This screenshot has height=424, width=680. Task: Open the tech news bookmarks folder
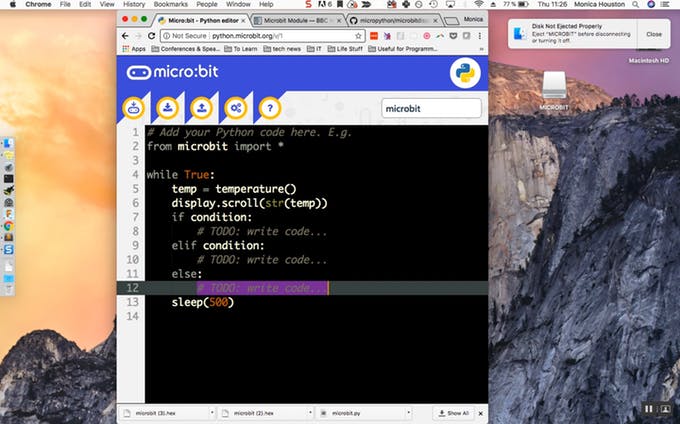[x=282, y=49]
